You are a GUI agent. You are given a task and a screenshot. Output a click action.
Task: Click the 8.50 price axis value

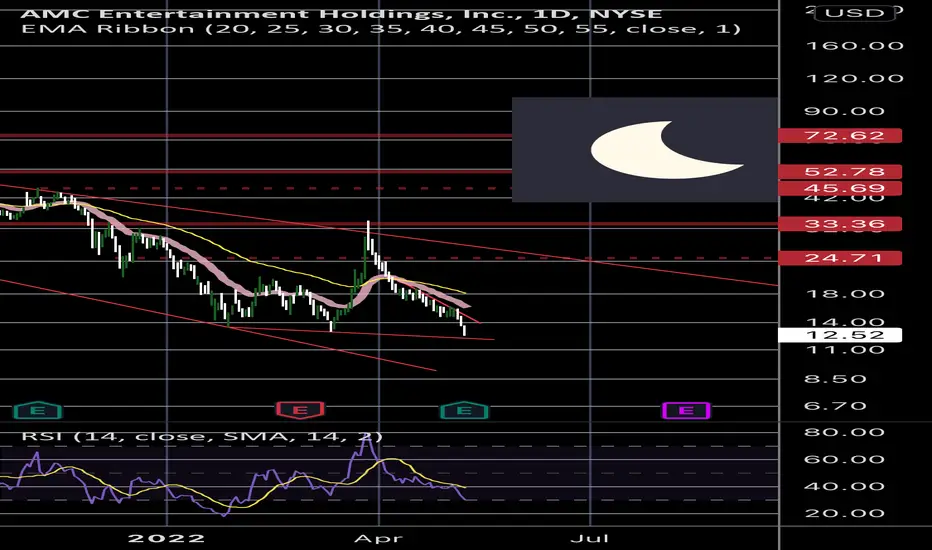[x=835, y=379]
